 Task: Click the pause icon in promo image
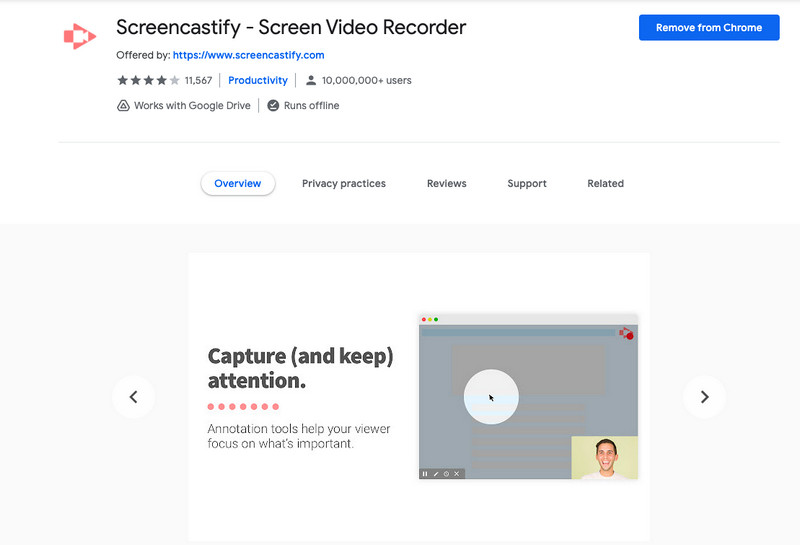pyautogui.click(x=424, y=474)
